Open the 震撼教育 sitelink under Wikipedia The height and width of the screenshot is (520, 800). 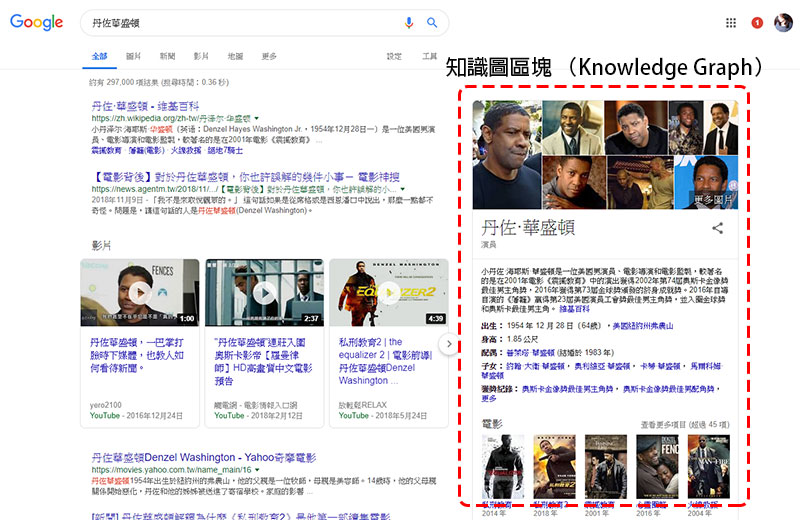click(106, 151)
